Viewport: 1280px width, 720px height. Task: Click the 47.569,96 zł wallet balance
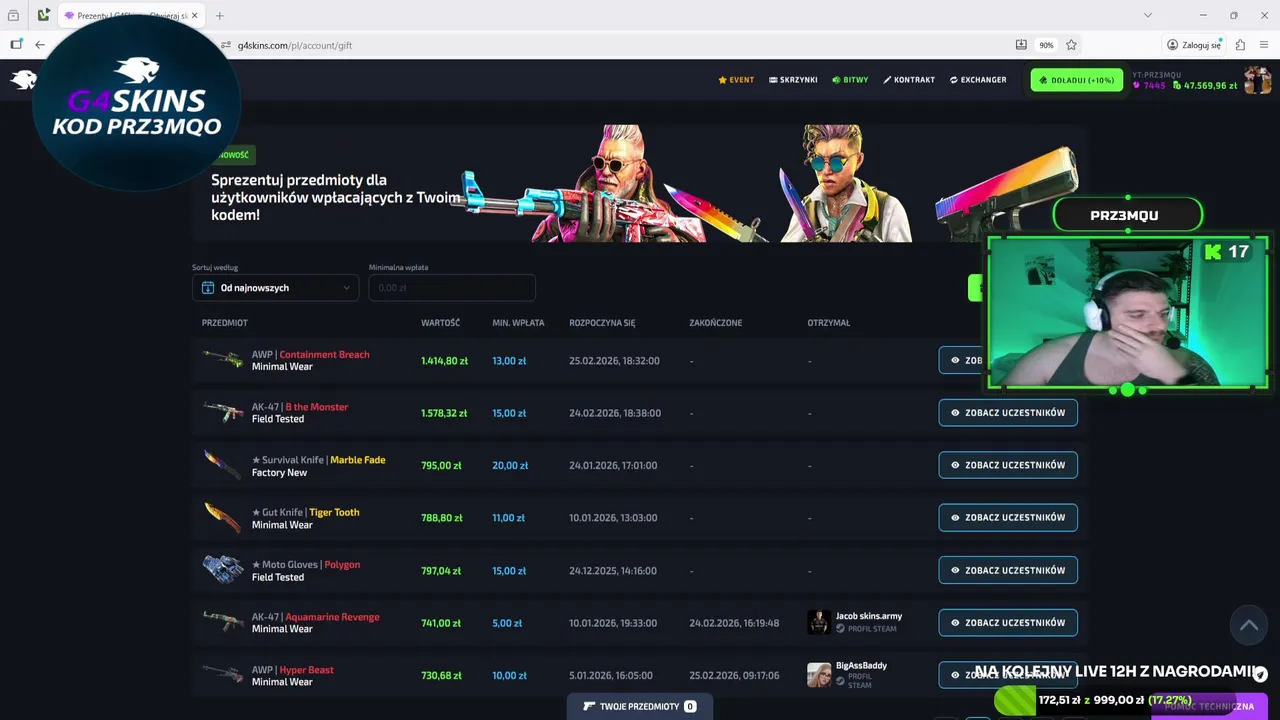pos(1205,86)
